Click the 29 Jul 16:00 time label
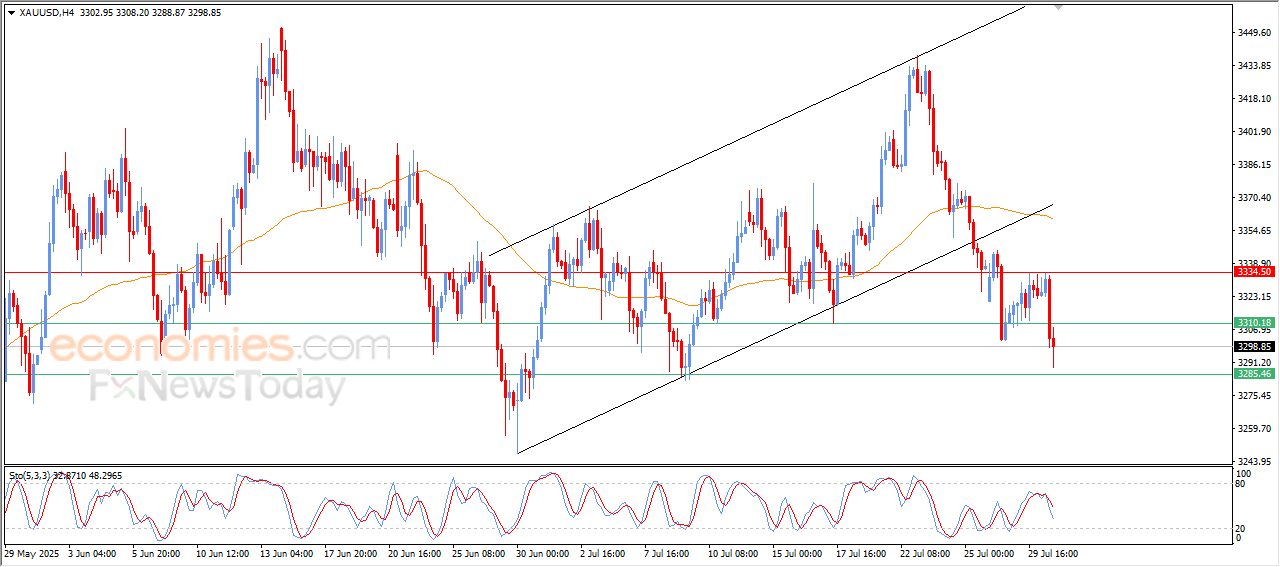Viewport: 1280px width, 567px height. coord(1054,552)
